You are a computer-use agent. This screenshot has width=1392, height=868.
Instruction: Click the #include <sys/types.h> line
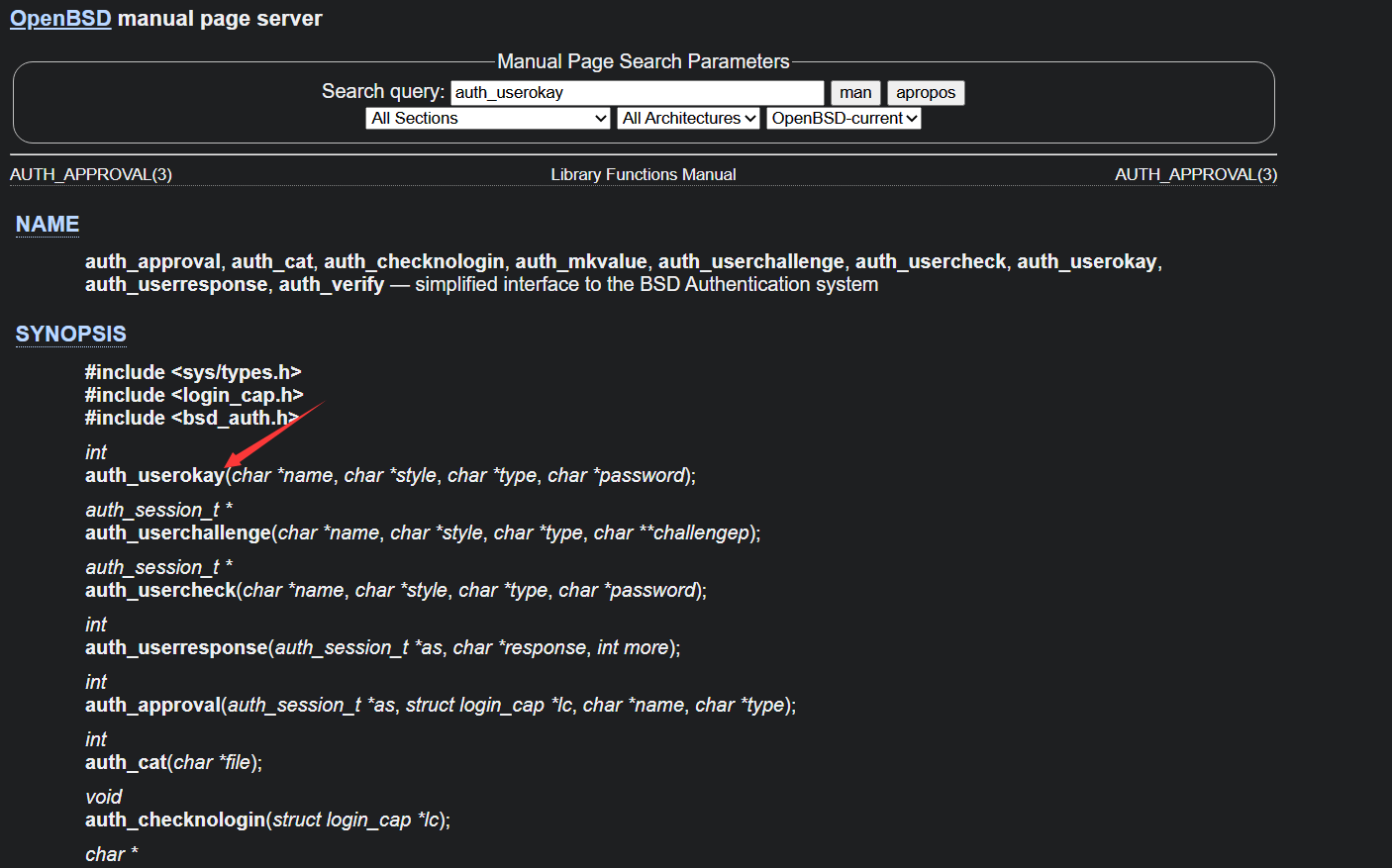coord(193,373)
